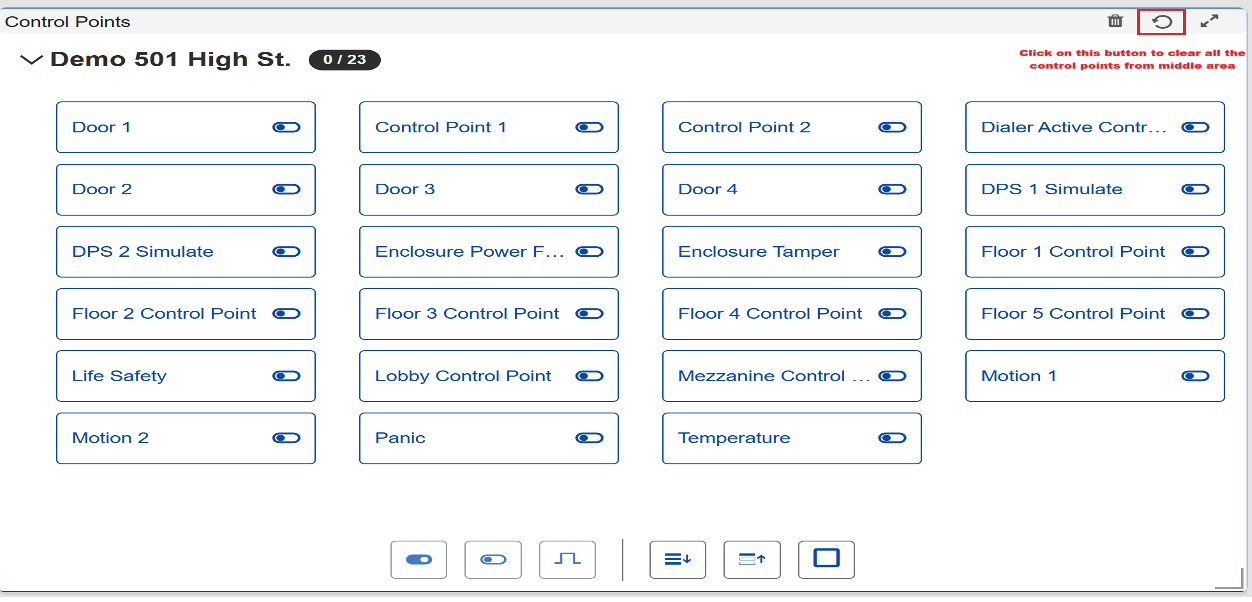Click the reset arrow to clear control points

(1162, 21)
